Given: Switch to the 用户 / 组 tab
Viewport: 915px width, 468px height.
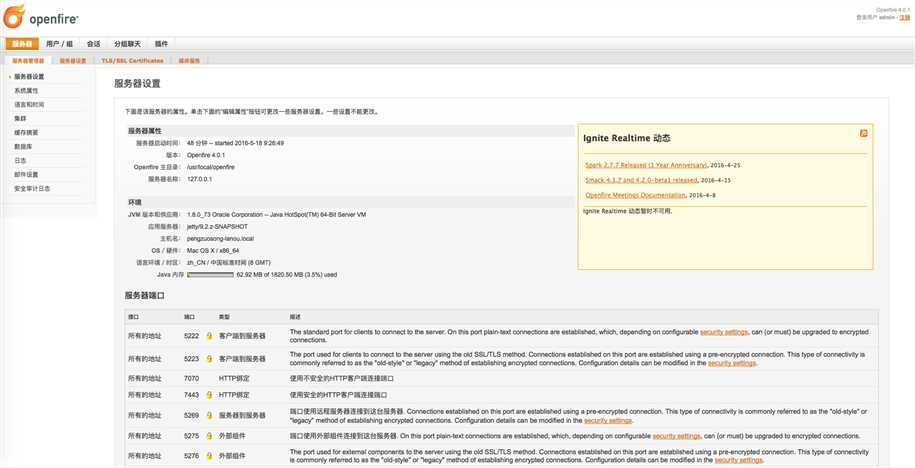Looking at the screenshot, I should pos(60,44).
